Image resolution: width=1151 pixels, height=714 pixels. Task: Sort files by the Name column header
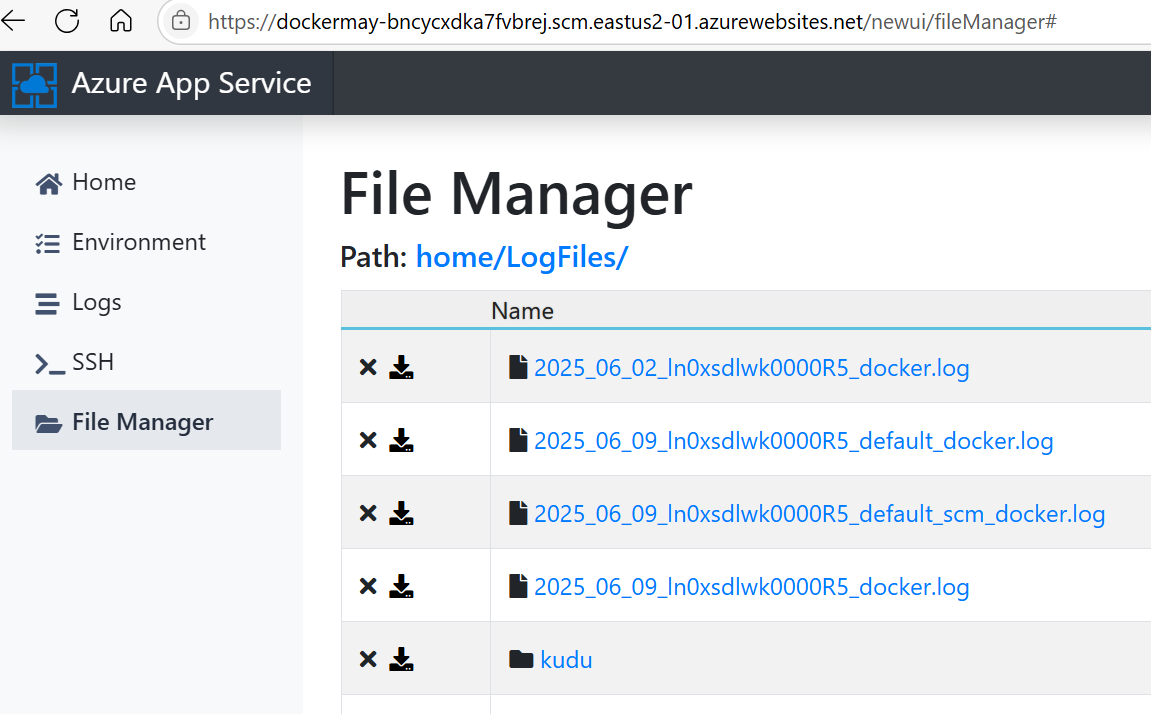coord(521,310)
